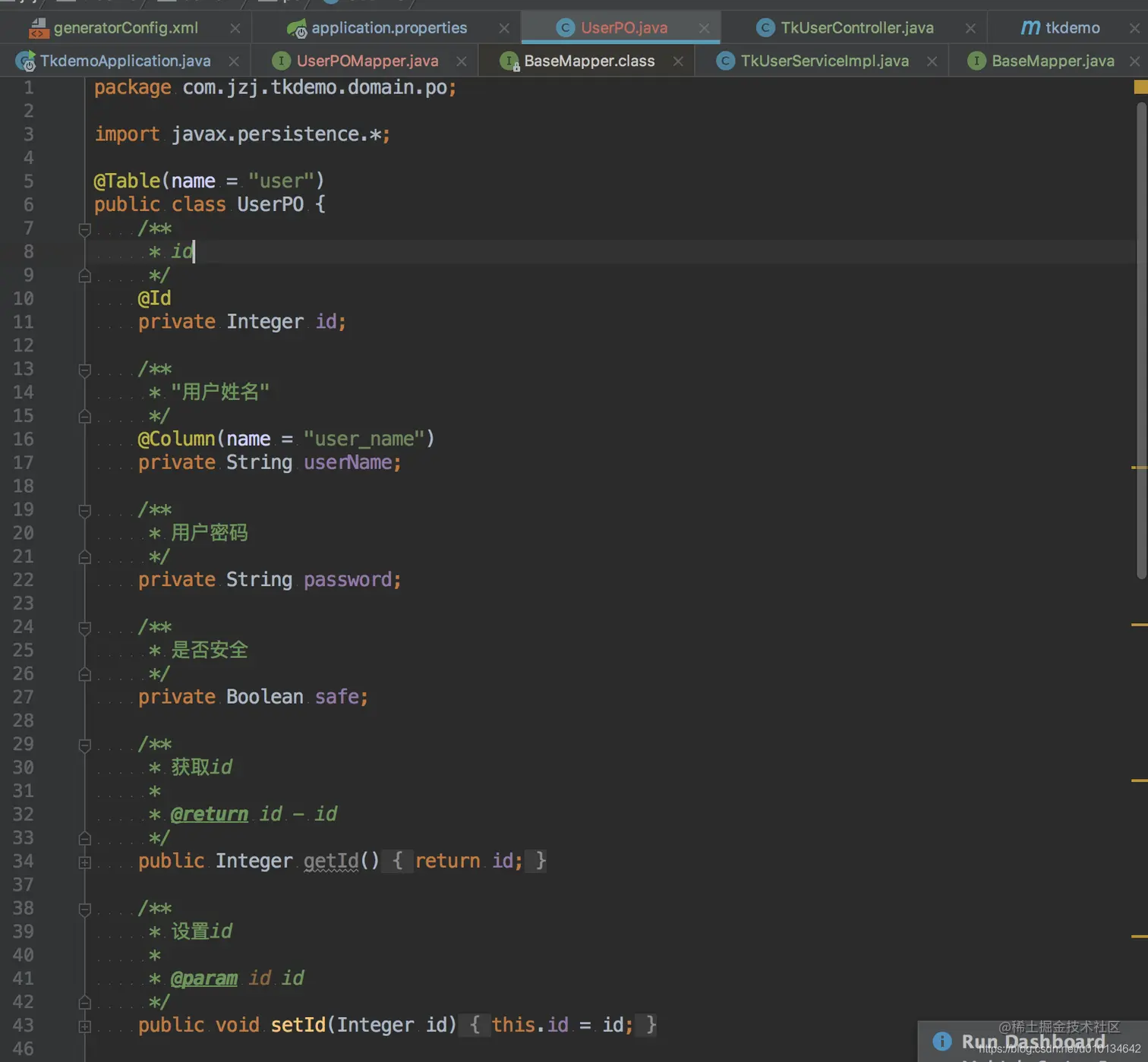
Task: Click the UserPO class name on line 6
Action: pyautogui.click(x=270, y=204)
